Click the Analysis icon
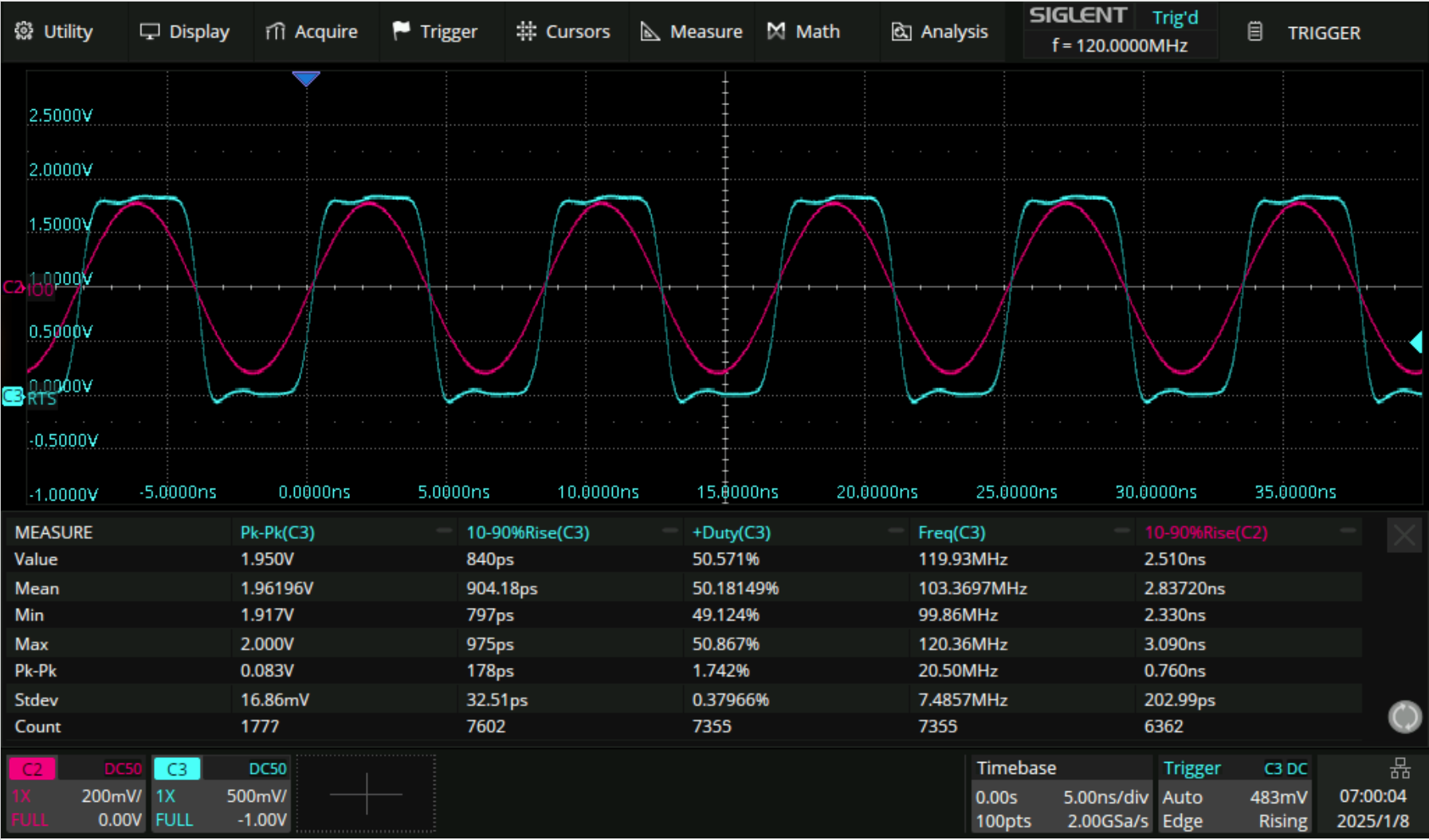This screenshot has width=1429, height=840. [901, 31]
